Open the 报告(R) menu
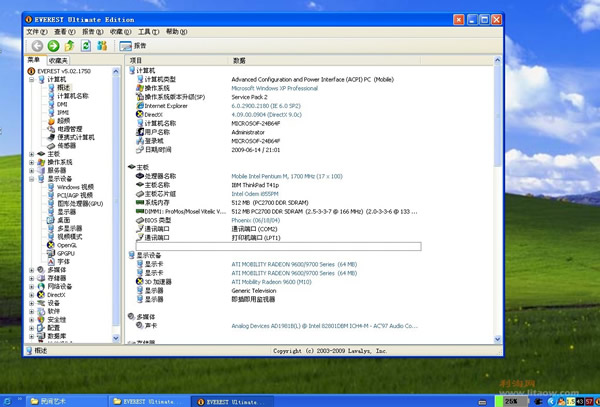This screenshot has height=407, width=600. coord(93,32)
